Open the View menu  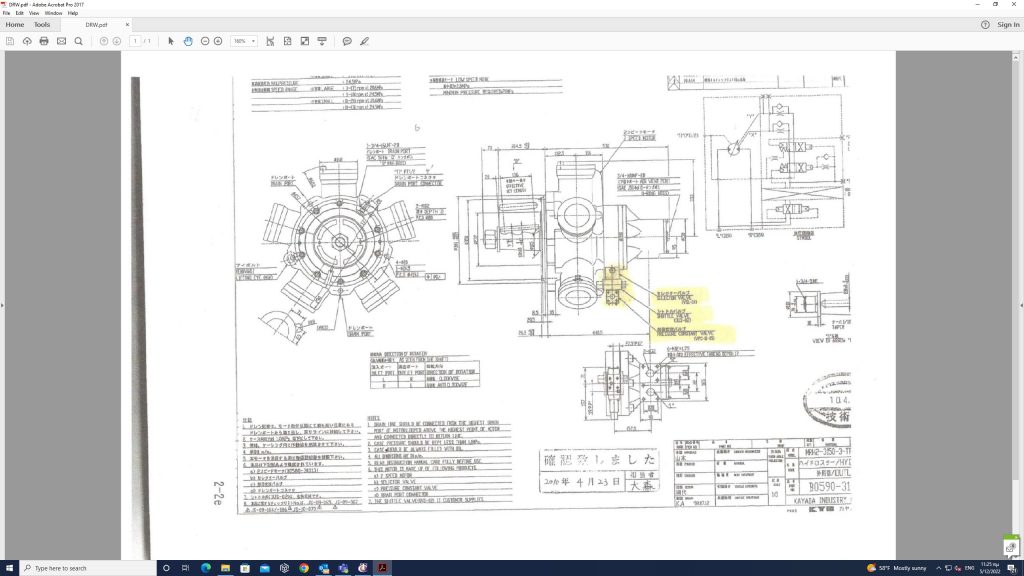[34, 13]
